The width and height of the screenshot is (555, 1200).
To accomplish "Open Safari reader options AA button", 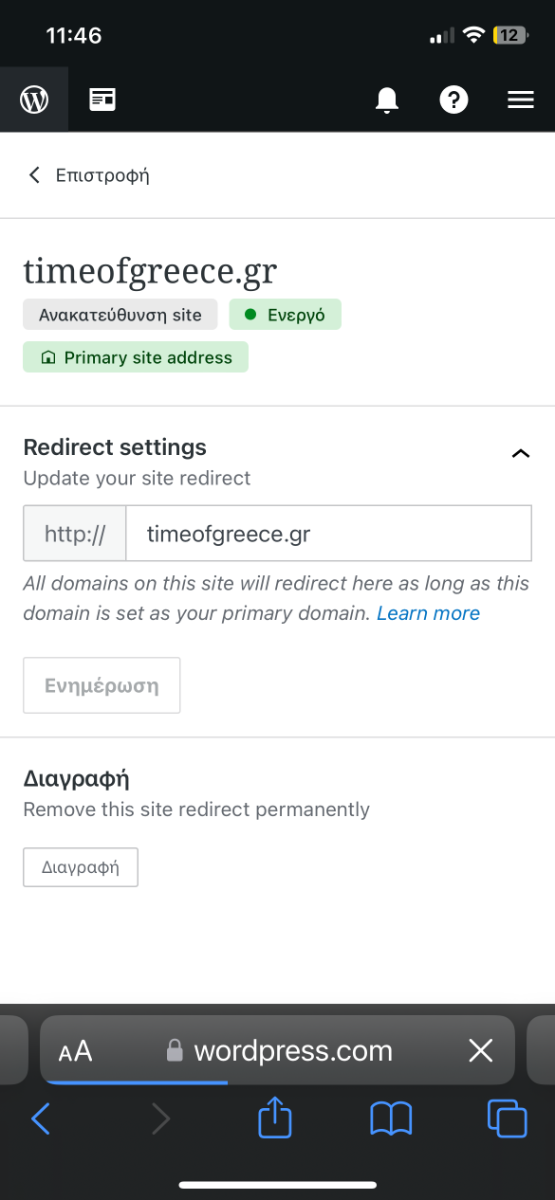I will click(75, 1051).
